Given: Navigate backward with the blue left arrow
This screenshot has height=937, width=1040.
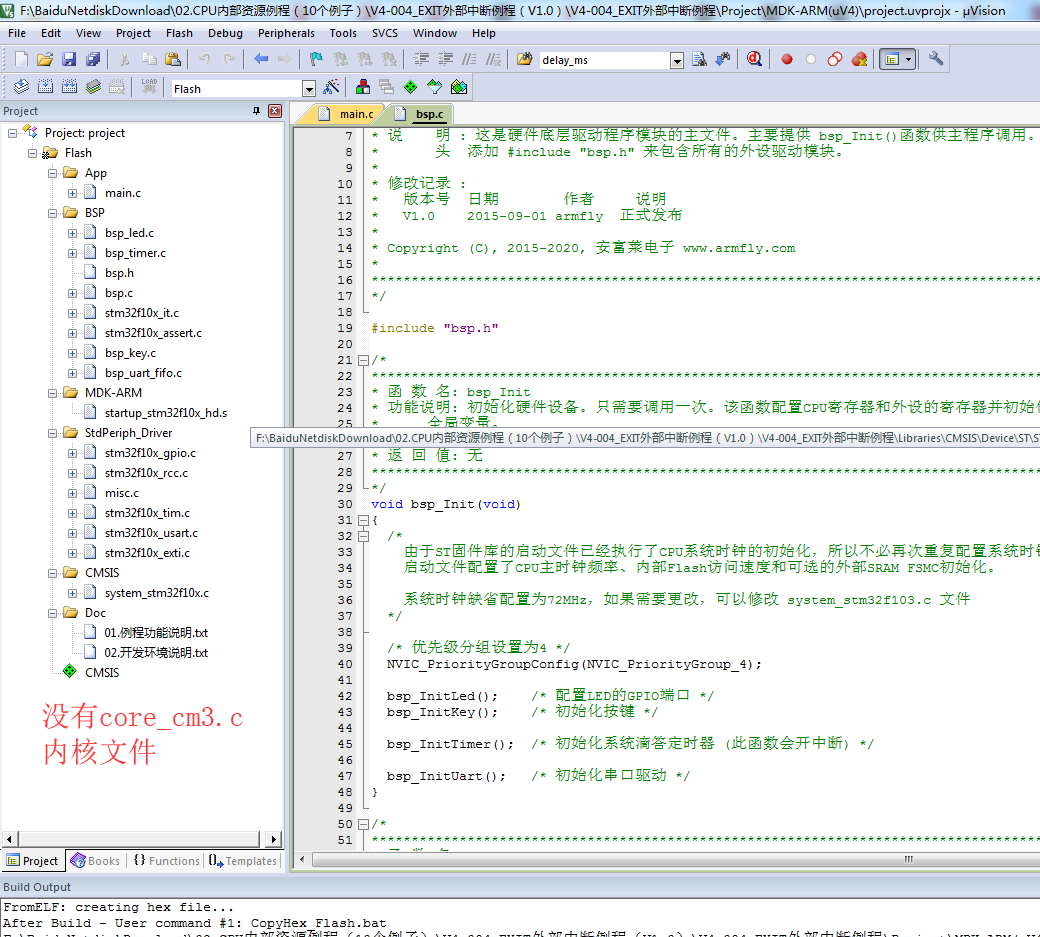Looking at the screenshot, I should point(261,60).
